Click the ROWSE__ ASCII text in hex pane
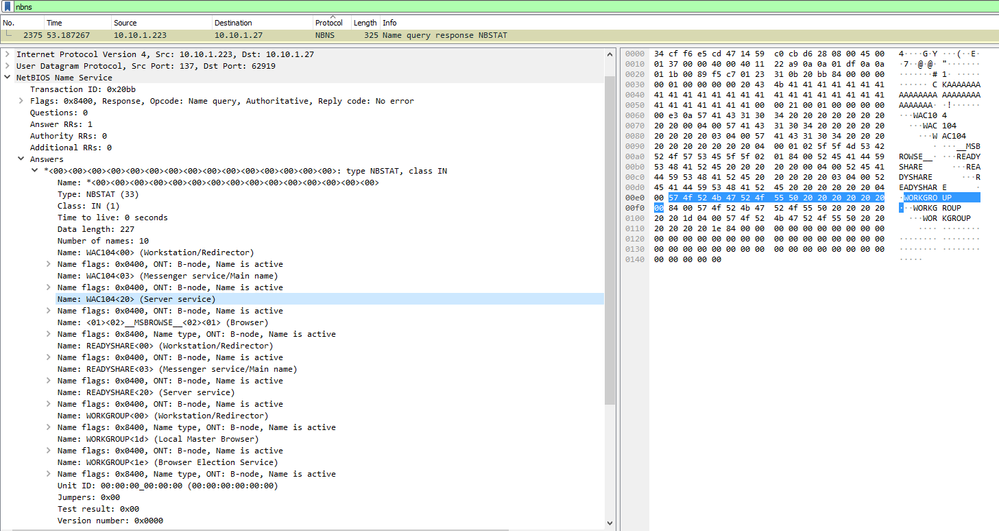 (x=916, y=156)
